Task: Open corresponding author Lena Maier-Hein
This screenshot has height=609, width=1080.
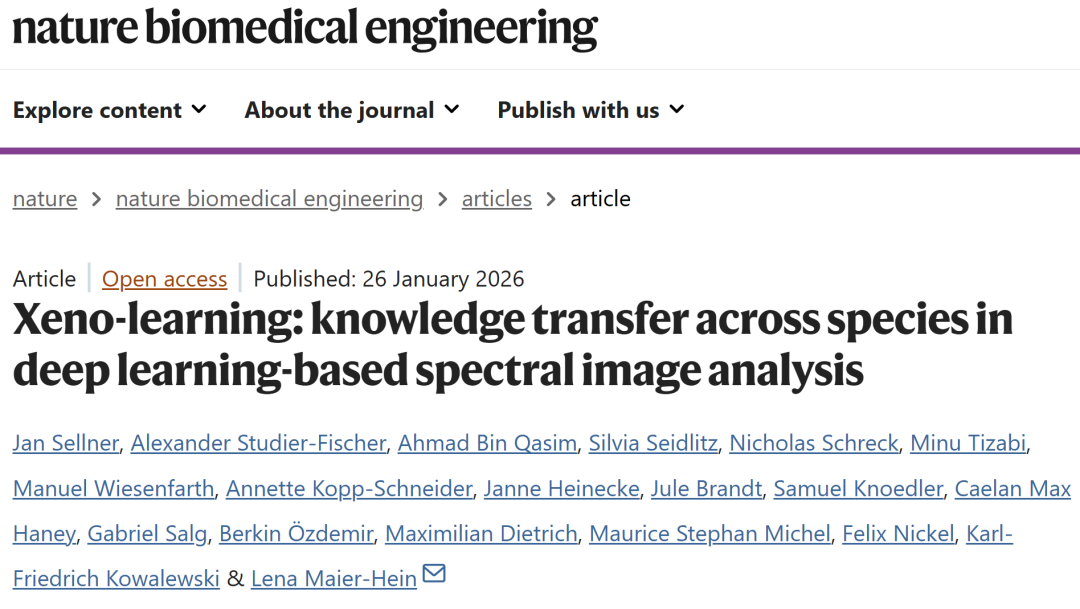Action: tap(334, 579)
